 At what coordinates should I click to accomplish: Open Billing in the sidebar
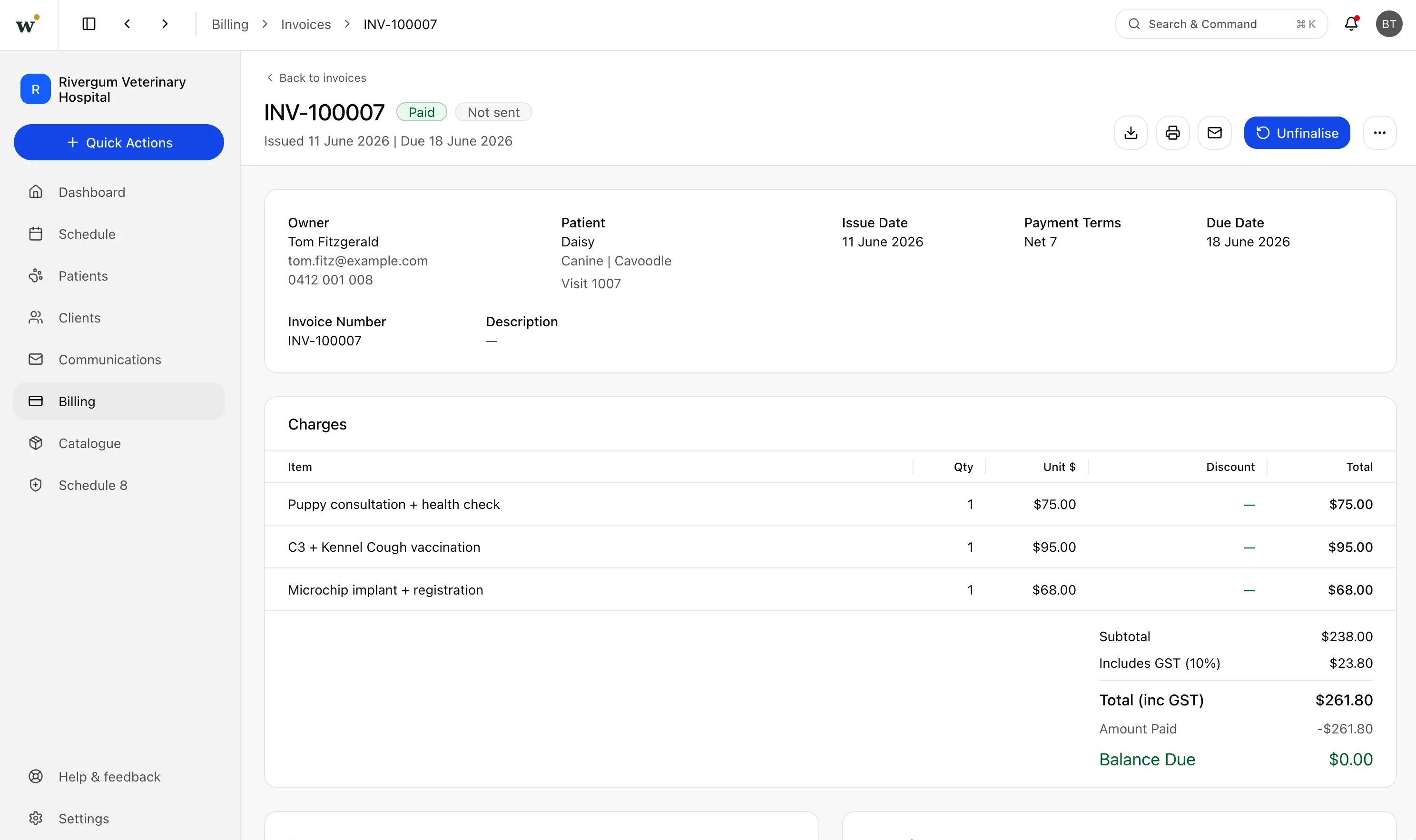[x=119, y=401]
